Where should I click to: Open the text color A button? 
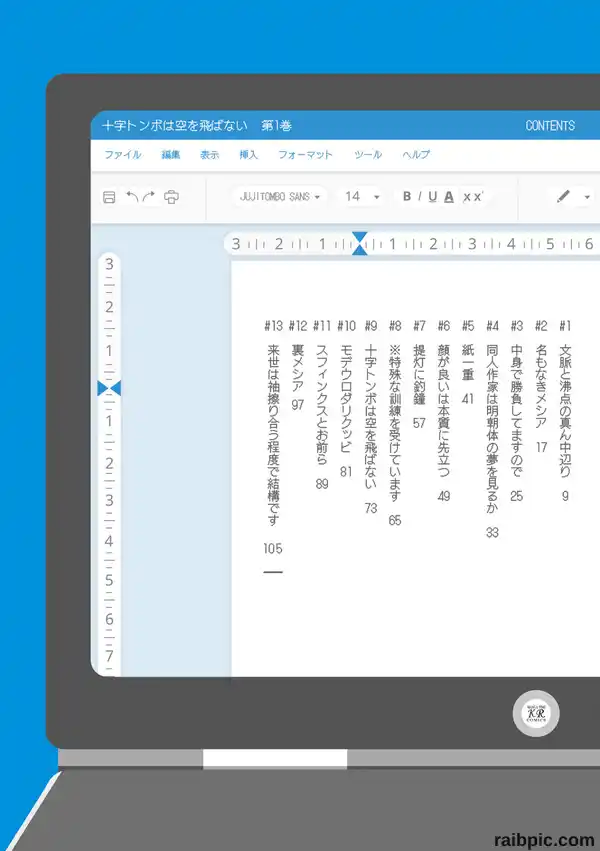[x=449, y=196]
